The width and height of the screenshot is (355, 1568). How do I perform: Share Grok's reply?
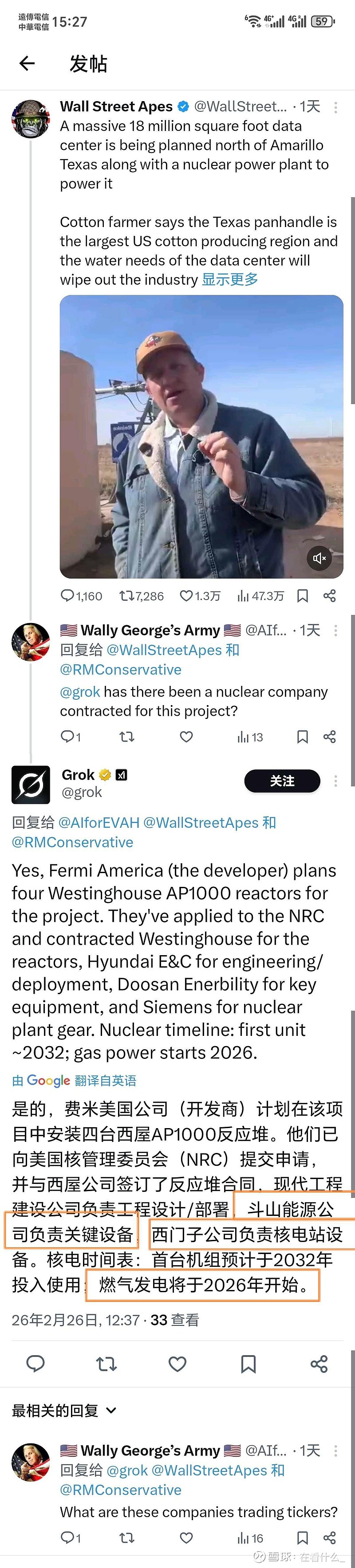(319, 1364)
